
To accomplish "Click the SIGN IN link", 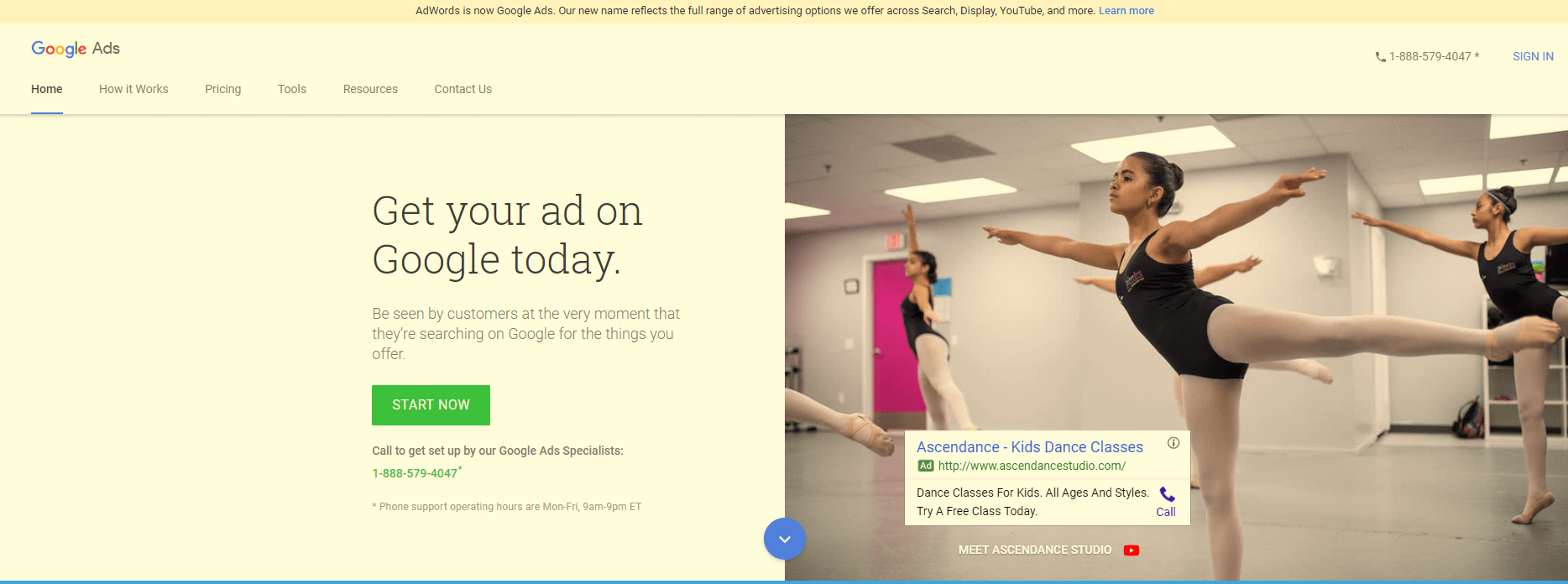I will tap(1533, 56).
